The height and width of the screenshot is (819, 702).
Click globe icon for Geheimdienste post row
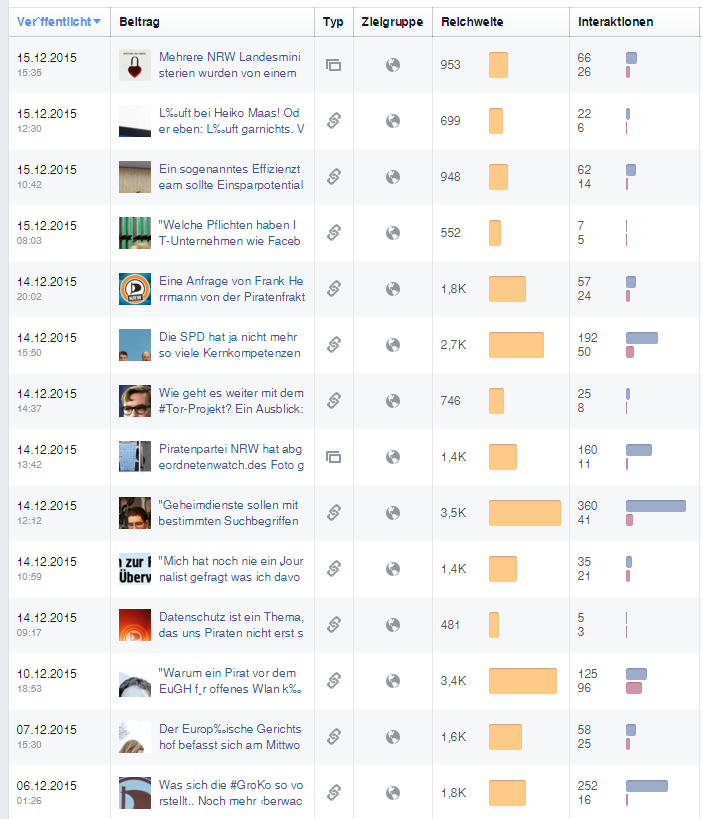coord(393,513)
